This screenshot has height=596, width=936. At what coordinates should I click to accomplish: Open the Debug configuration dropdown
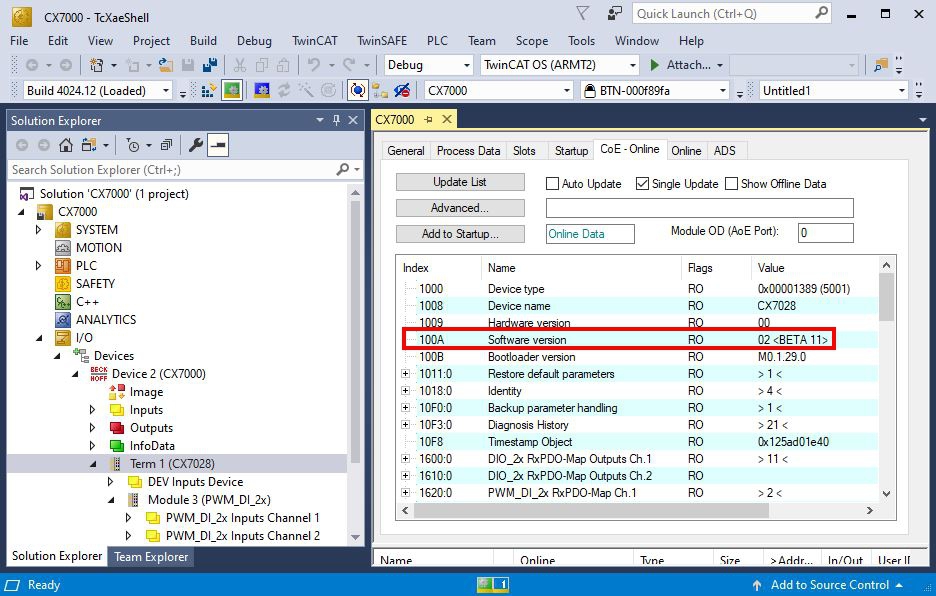click(x=428, y=64)
